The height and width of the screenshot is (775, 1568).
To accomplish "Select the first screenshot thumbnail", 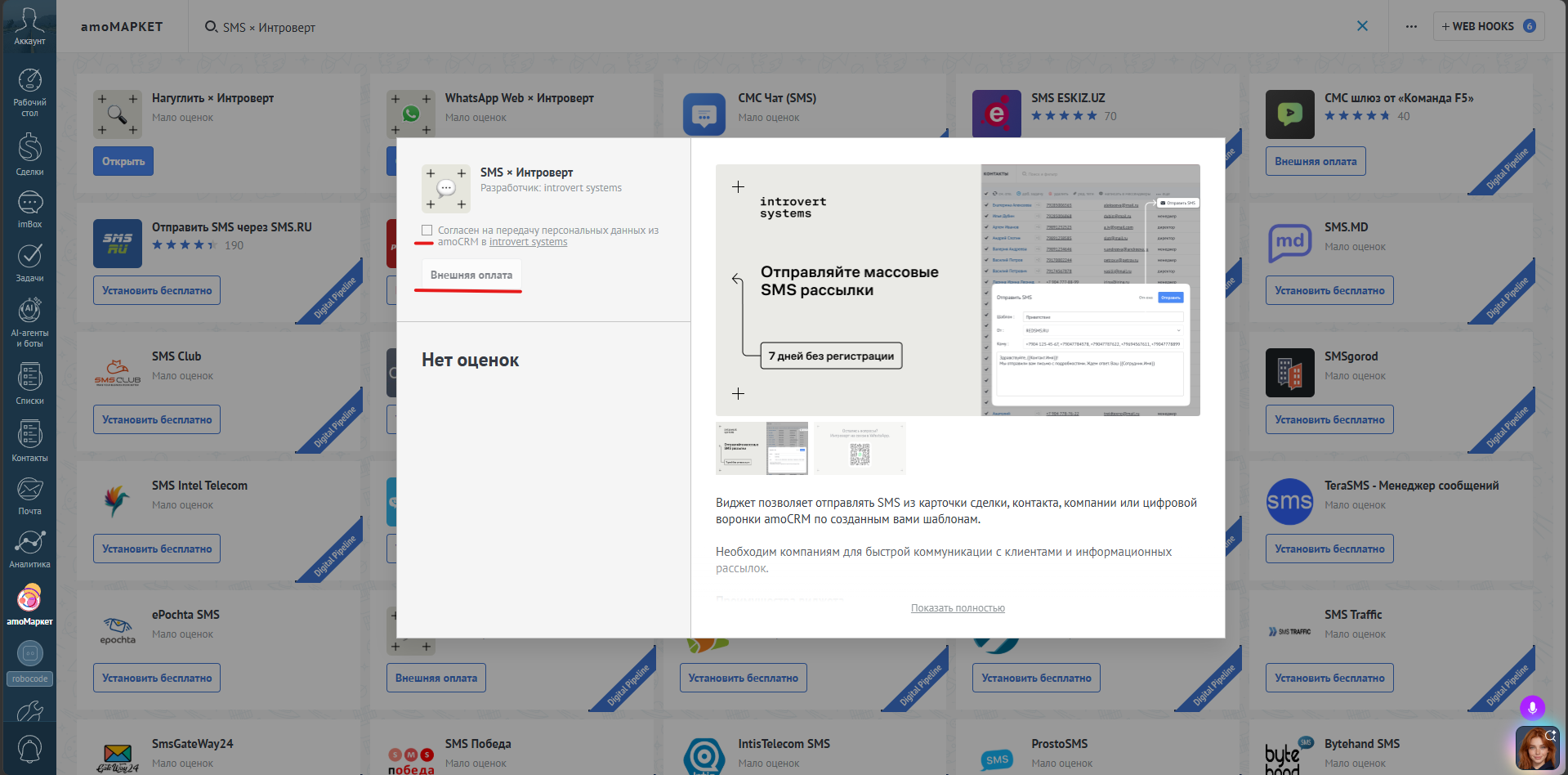I will pos(762,448).
